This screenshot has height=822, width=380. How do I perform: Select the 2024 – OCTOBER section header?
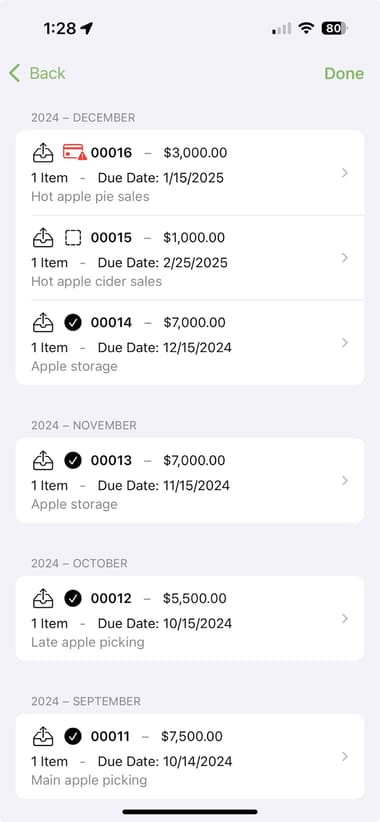[79, 563]
